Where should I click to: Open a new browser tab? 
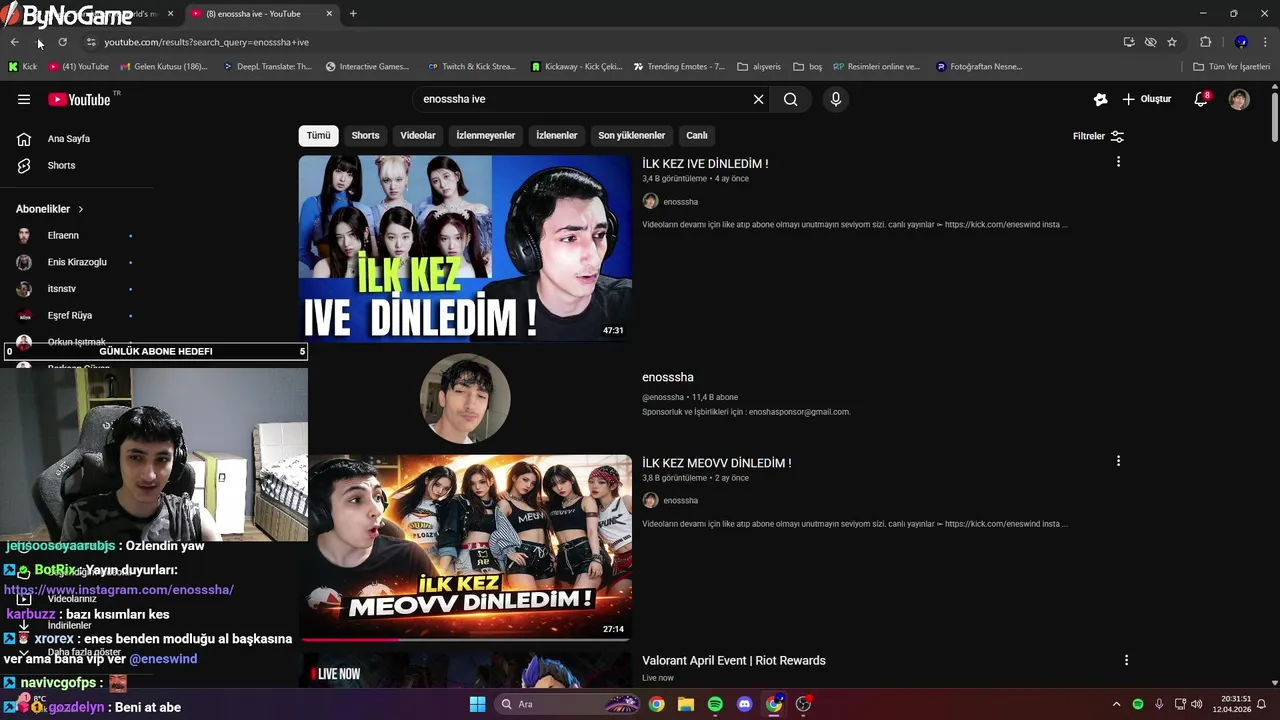click(353, 14)
